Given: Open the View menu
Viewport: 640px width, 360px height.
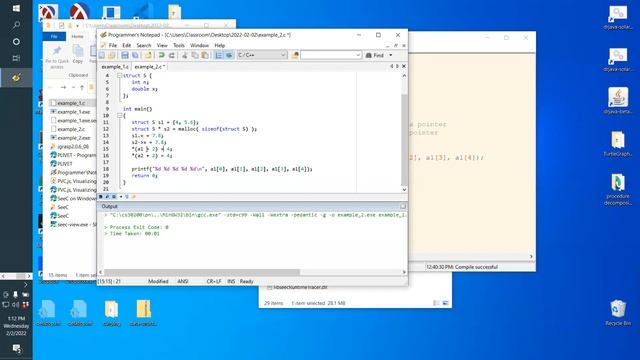Looking at the screenshot, I should [x=162, y=45].
